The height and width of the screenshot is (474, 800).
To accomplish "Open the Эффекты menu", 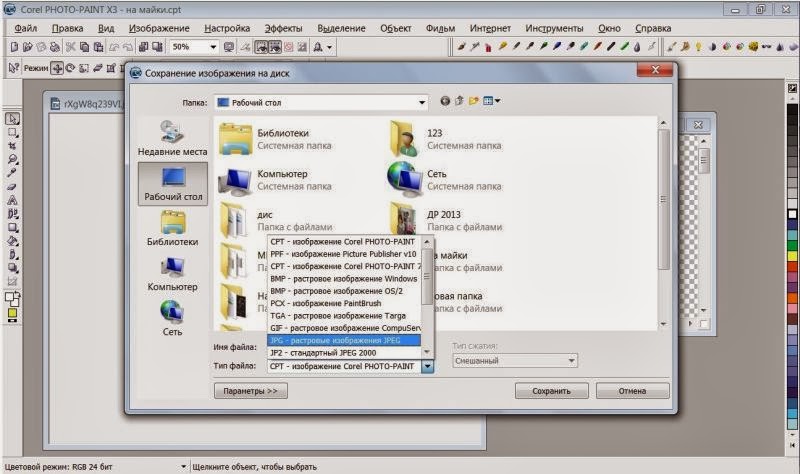I will tap(283, 28).
